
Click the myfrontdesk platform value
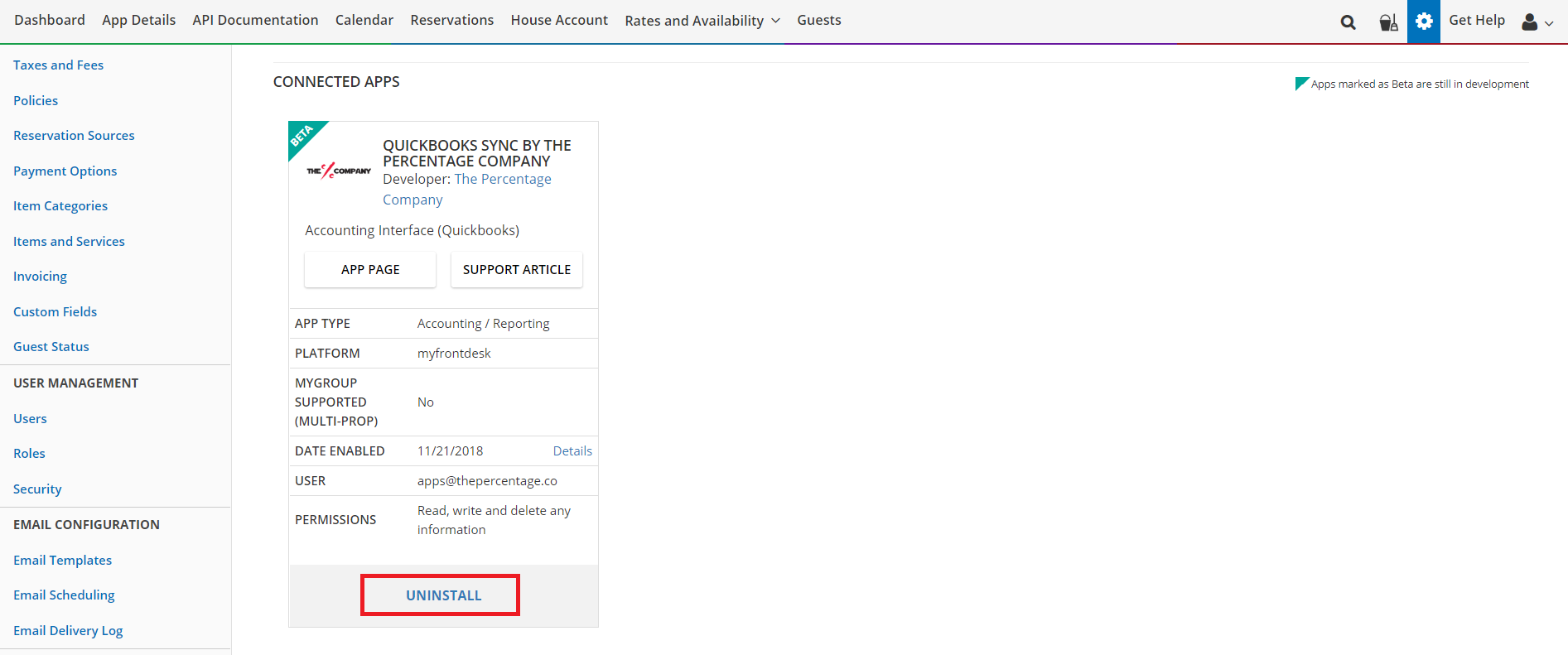coord(454,354)
